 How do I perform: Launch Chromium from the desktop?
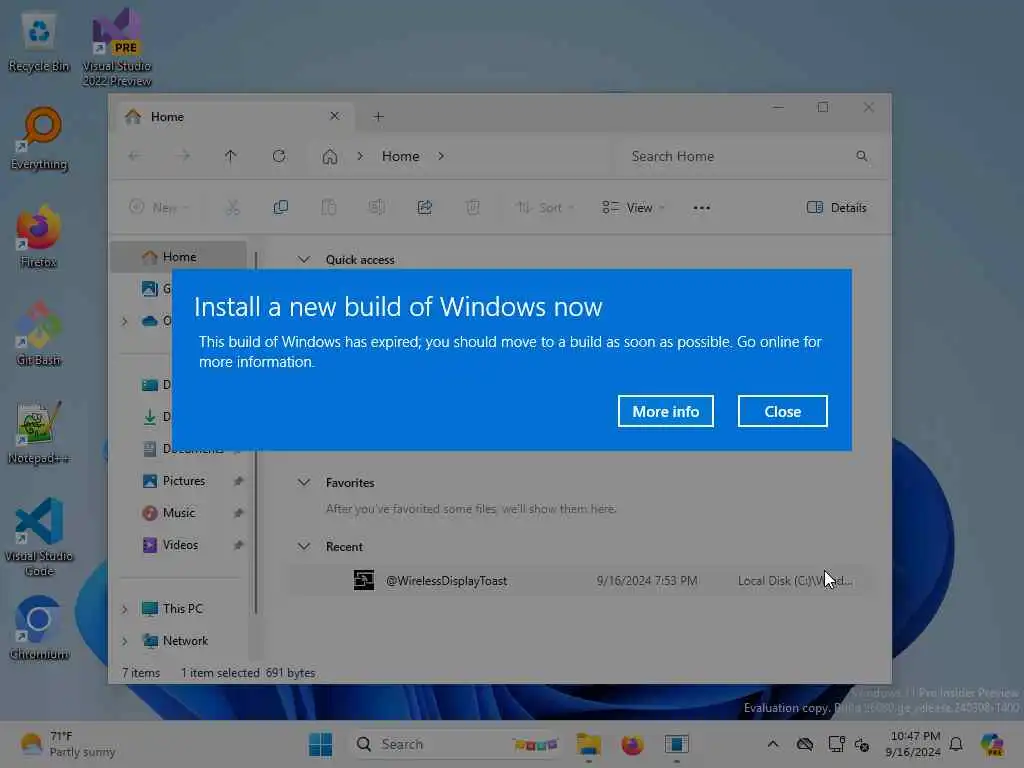39,628
